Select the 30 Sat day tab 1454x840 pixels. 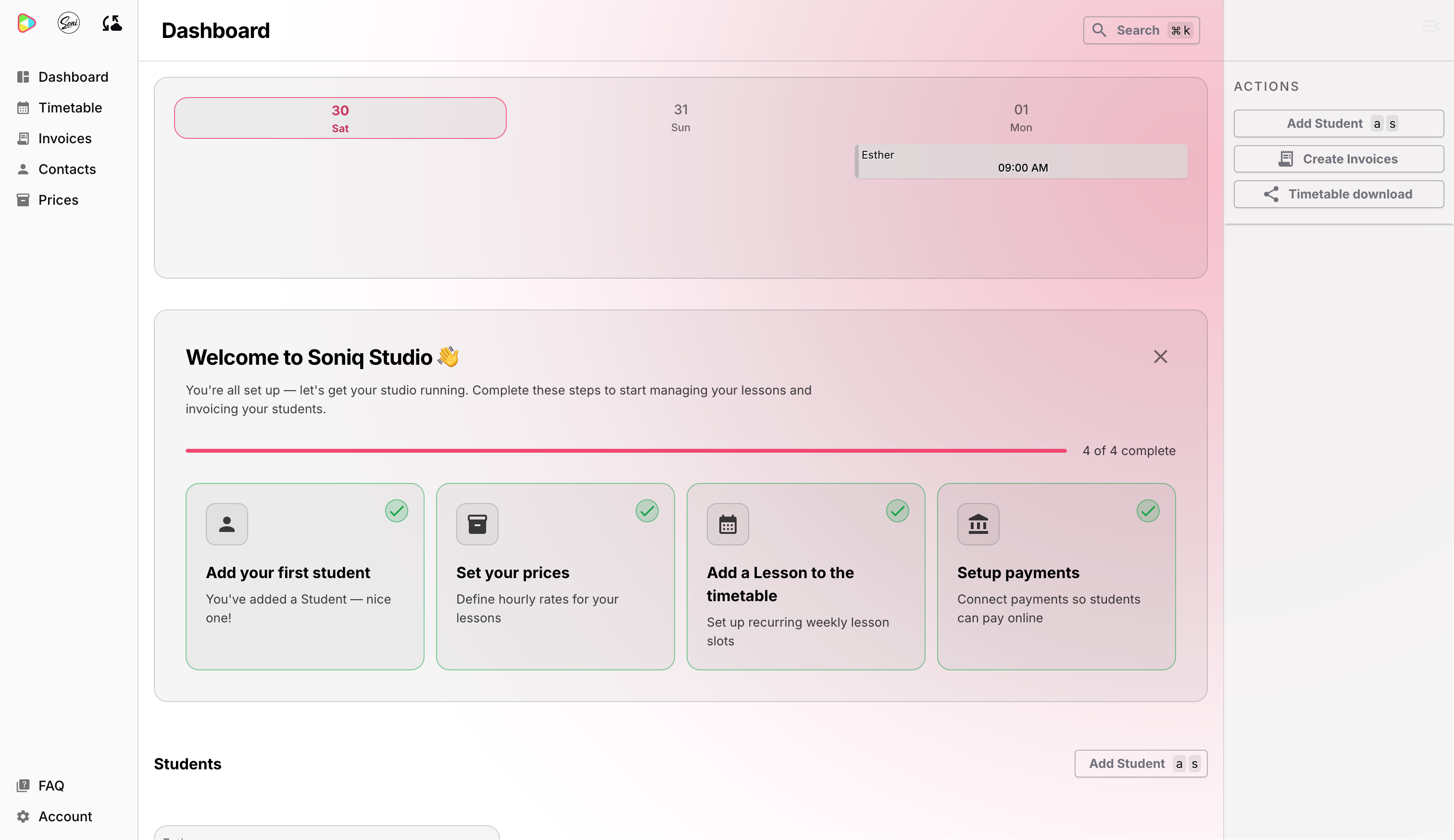340,118
